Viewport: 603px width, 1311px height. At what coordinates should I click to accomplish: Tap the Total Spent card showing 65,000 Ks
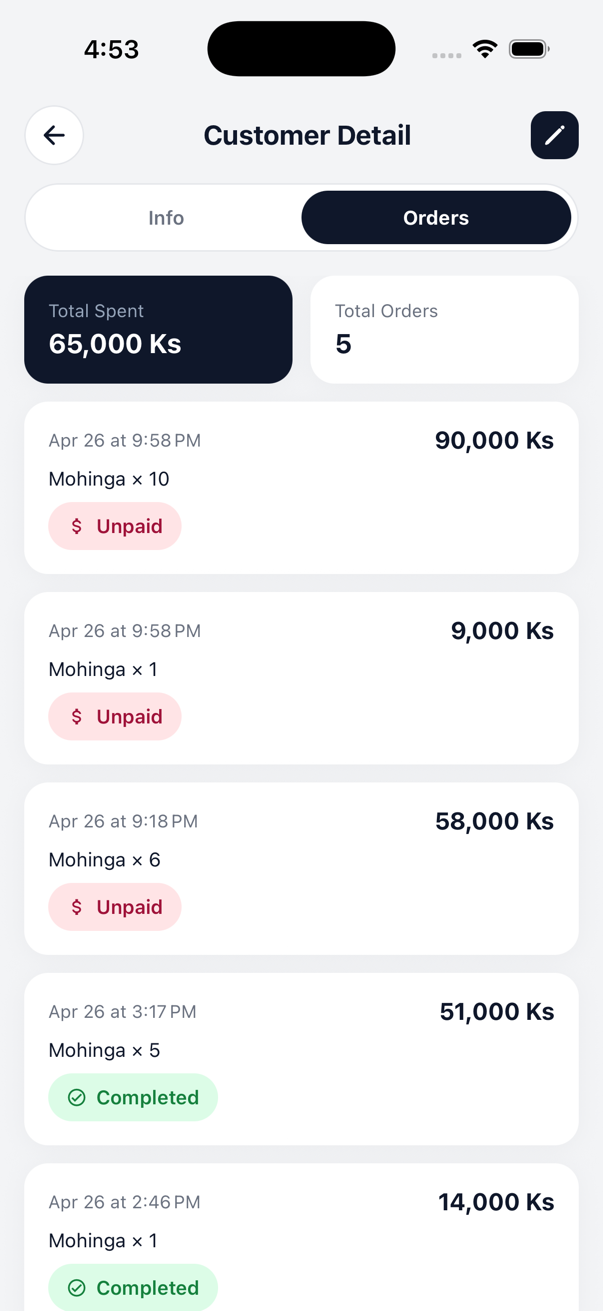click(x=157, y=329)
